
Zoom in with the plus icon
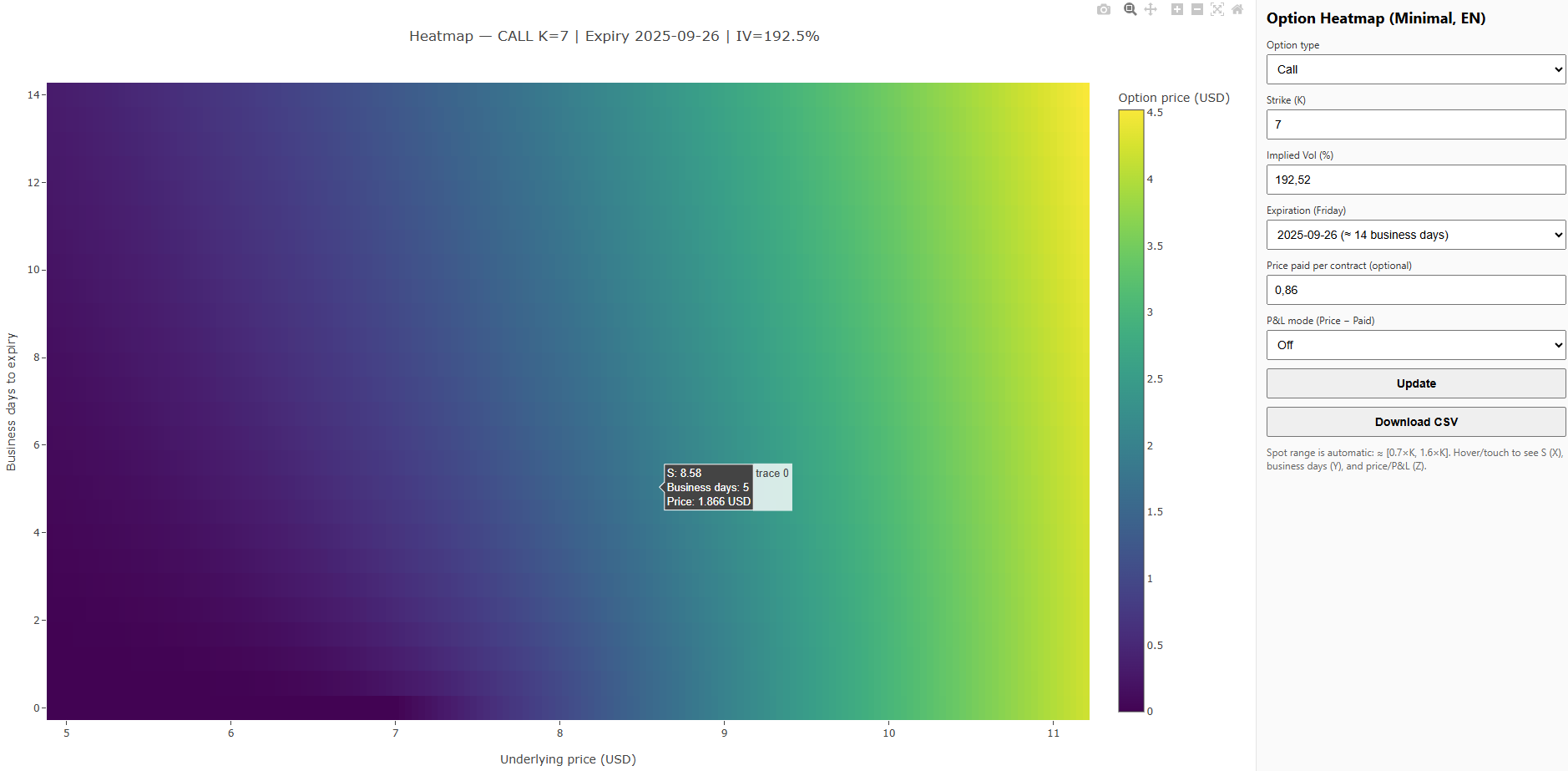[1177, 9]
